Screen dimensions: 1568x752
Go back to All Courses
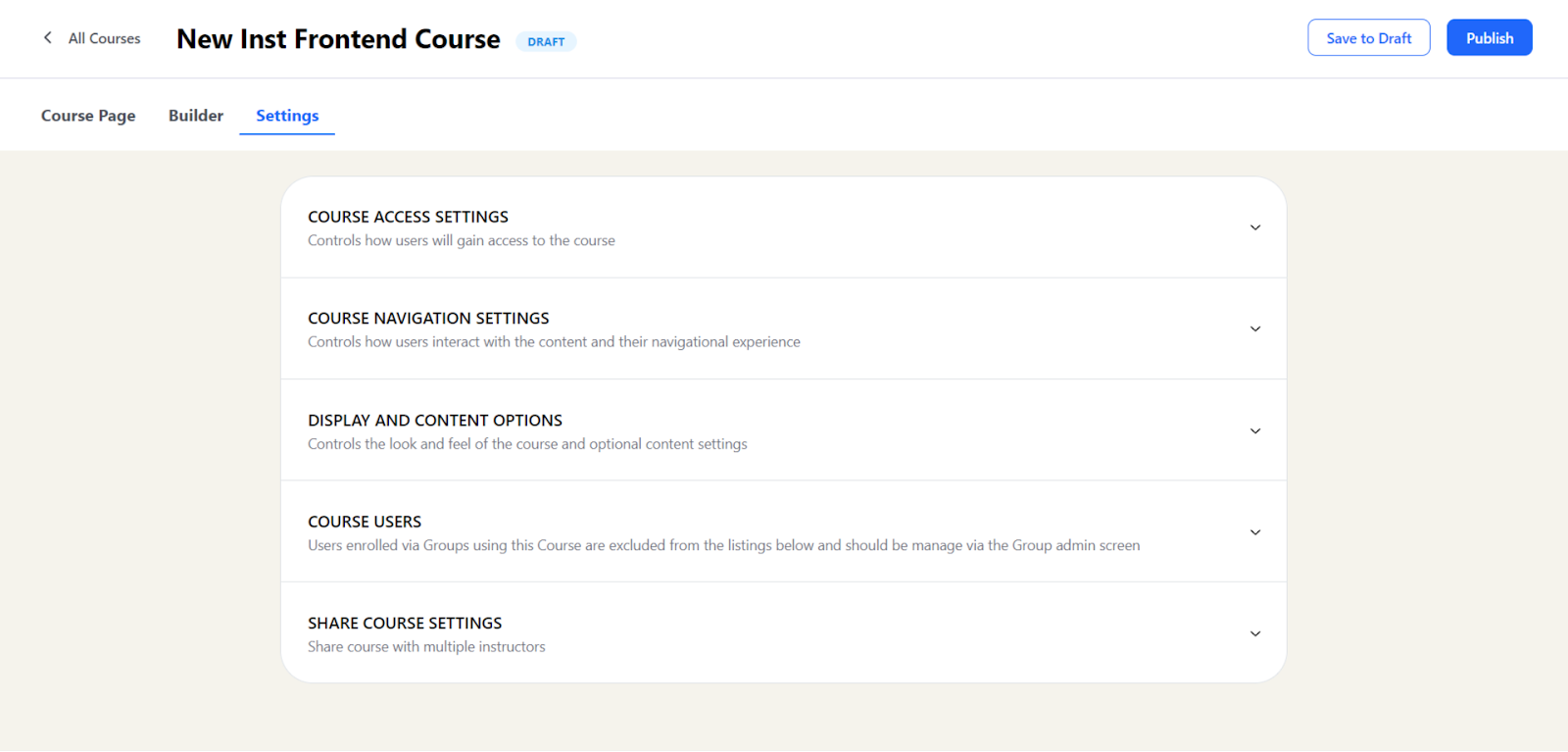[104, 38]
